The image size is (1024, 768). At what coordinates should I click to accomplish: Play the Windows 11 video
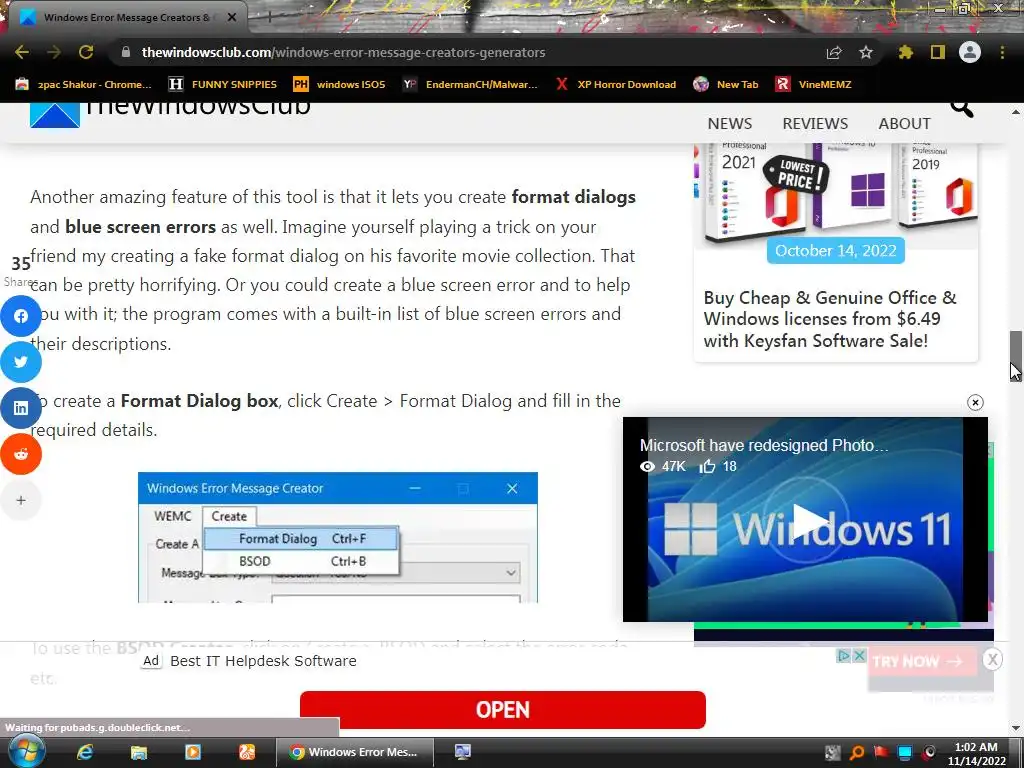coord(810,521)
